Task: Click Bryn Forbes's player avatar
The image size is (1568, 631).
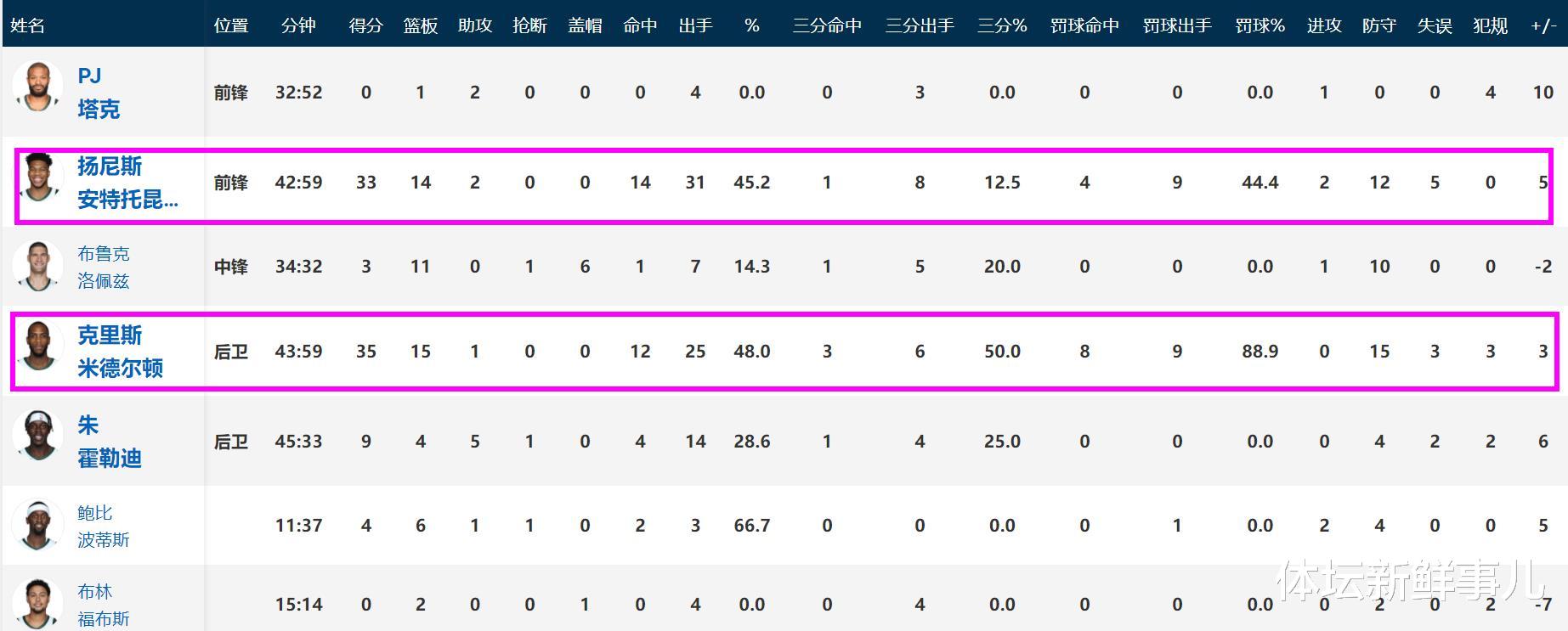Action: (x=37, y=602)
